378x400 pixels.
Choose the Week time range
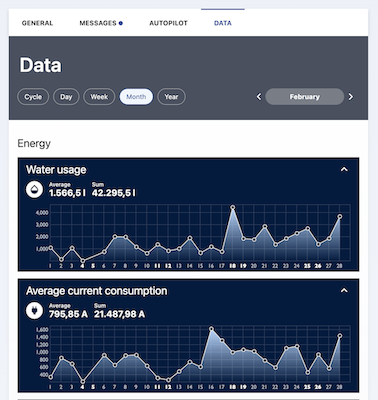(x=99, y=97)
